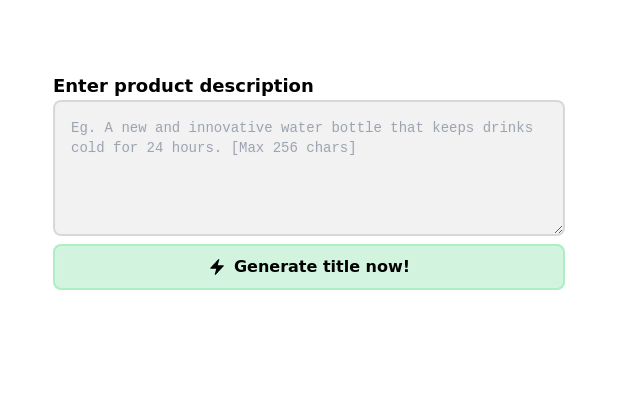Viewport: 634px width, 406px height.
Task: Click the lightning bolt icon
Action: (217, 267)
